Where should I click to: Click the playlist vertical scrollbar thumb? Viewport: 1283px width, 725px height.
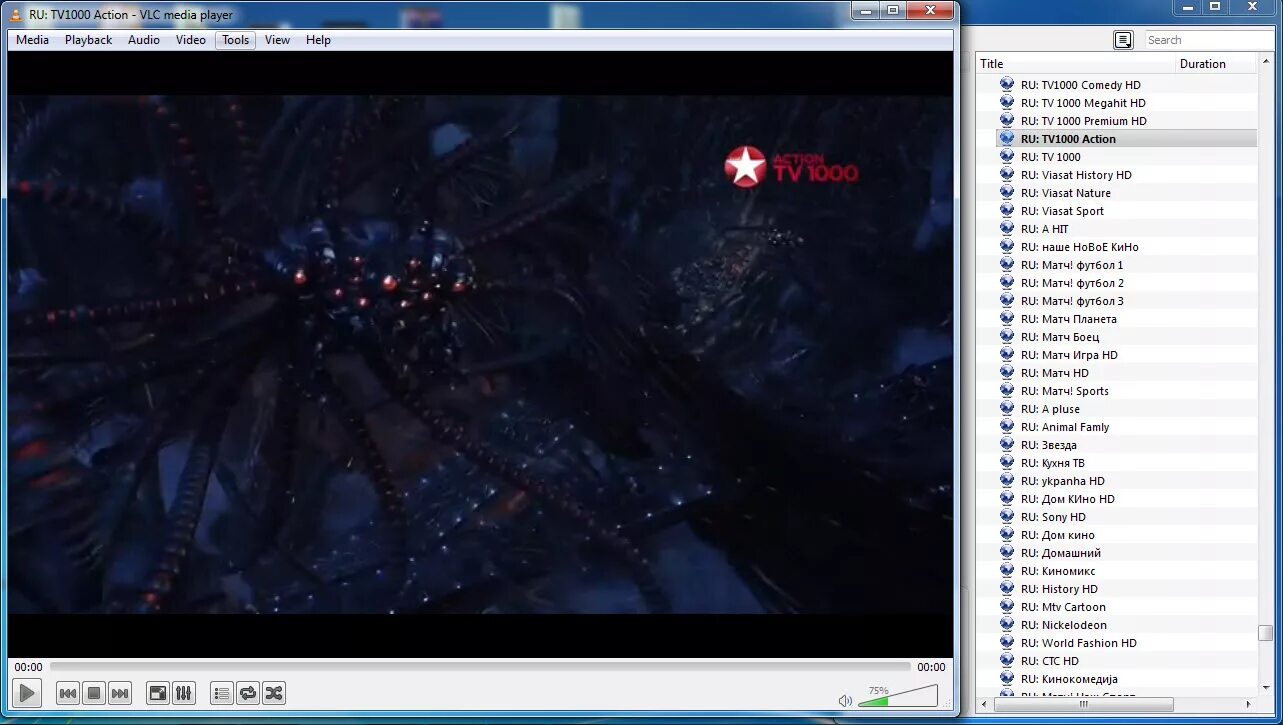pos(1266,633)
